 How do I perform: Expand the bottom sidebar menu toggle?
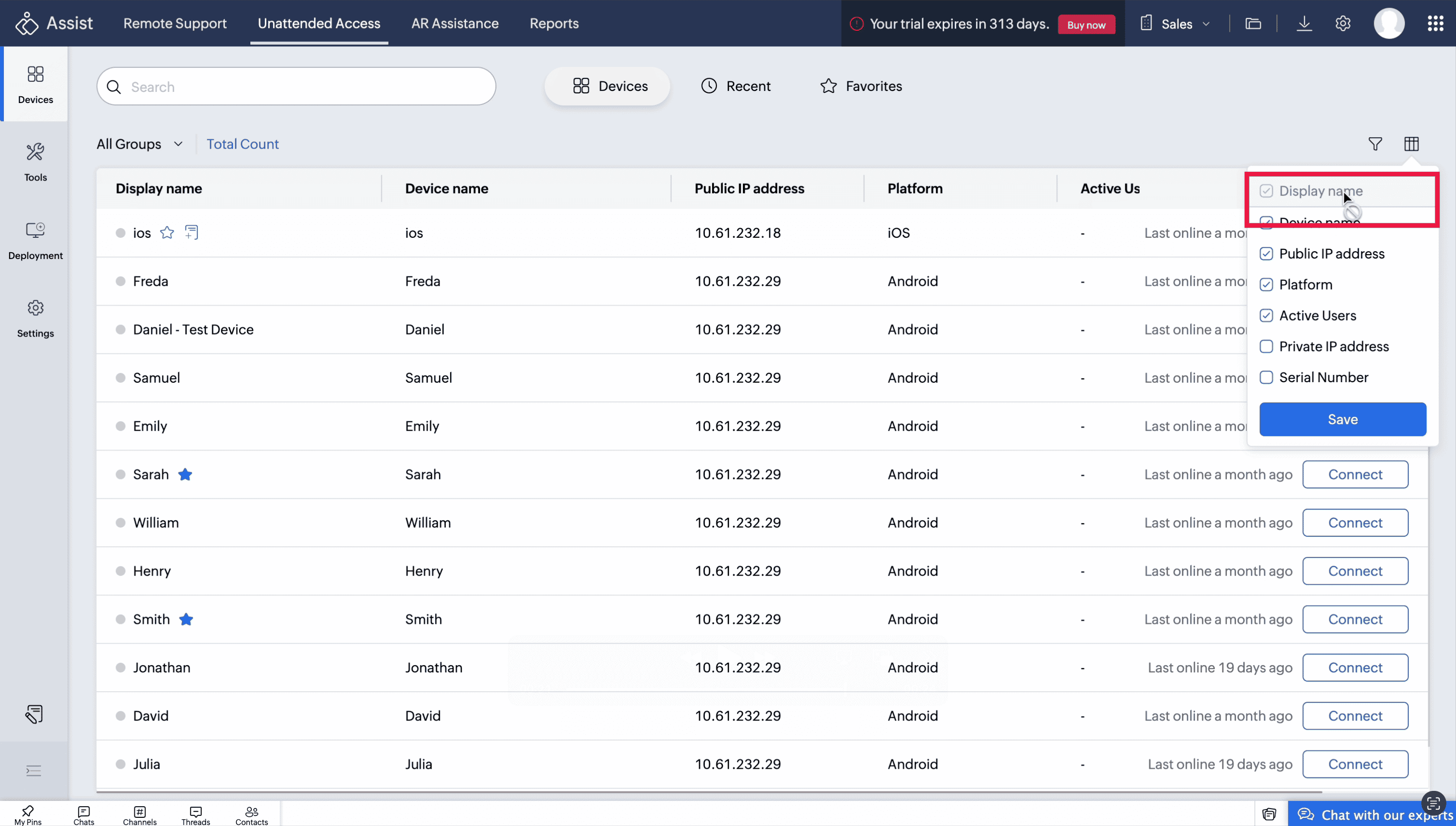(x=34, y=770)
